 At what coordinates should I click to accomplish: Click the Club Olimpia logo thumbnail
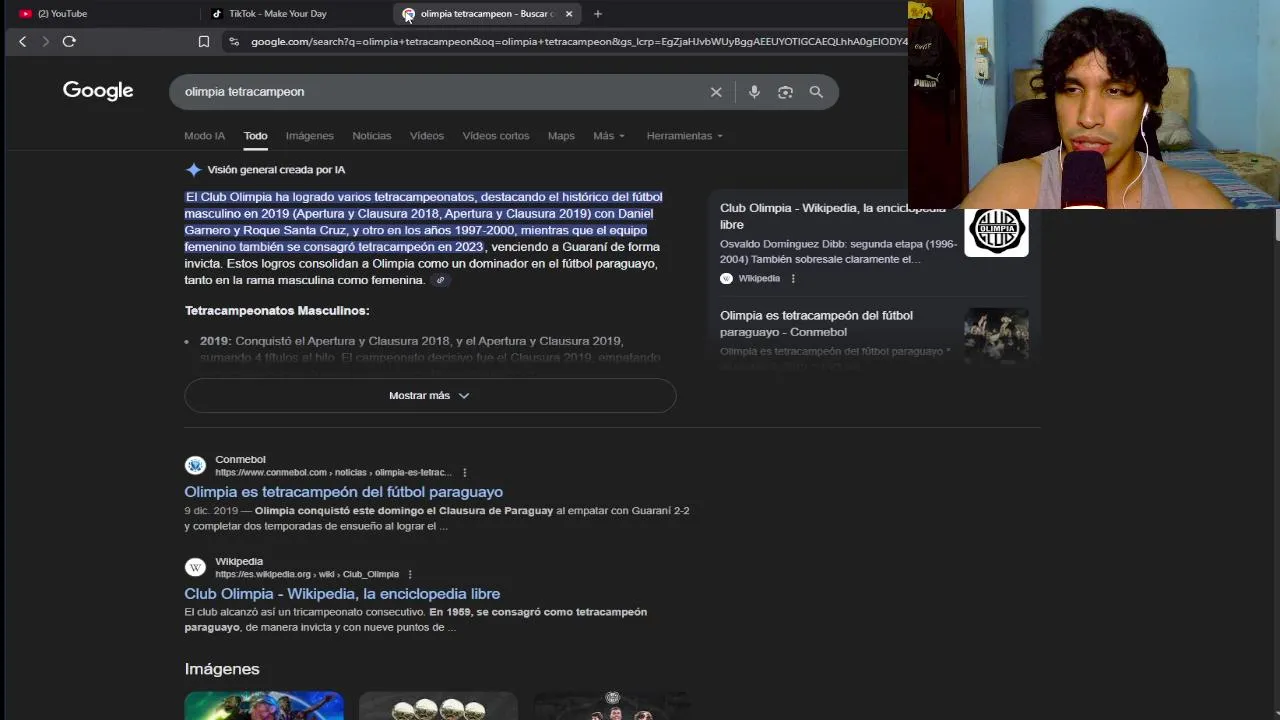(996, 232)
